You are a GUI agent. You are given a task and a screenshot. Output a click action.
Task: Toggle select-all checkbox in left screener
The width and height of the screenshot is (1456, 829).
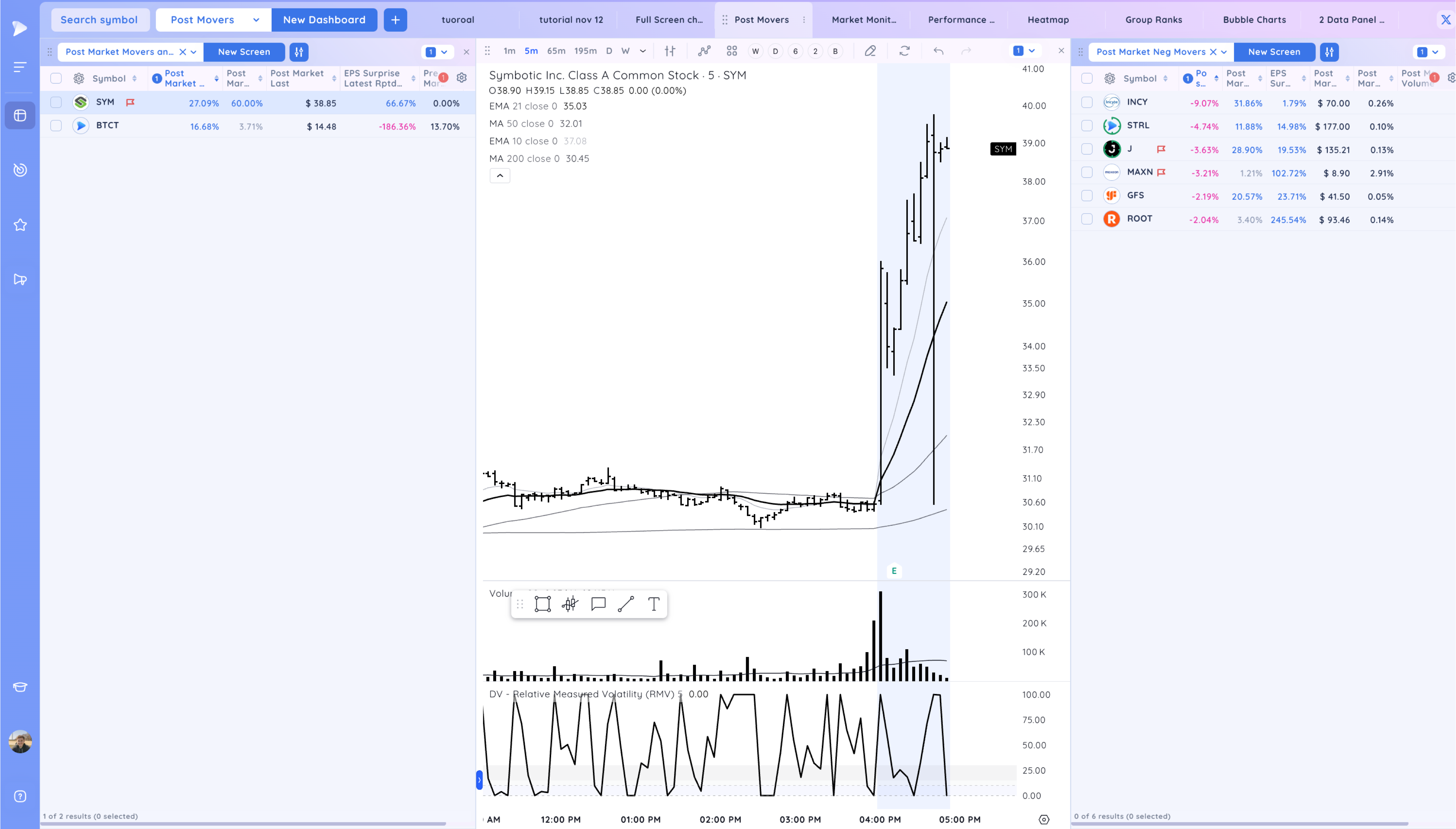point(56,78)
